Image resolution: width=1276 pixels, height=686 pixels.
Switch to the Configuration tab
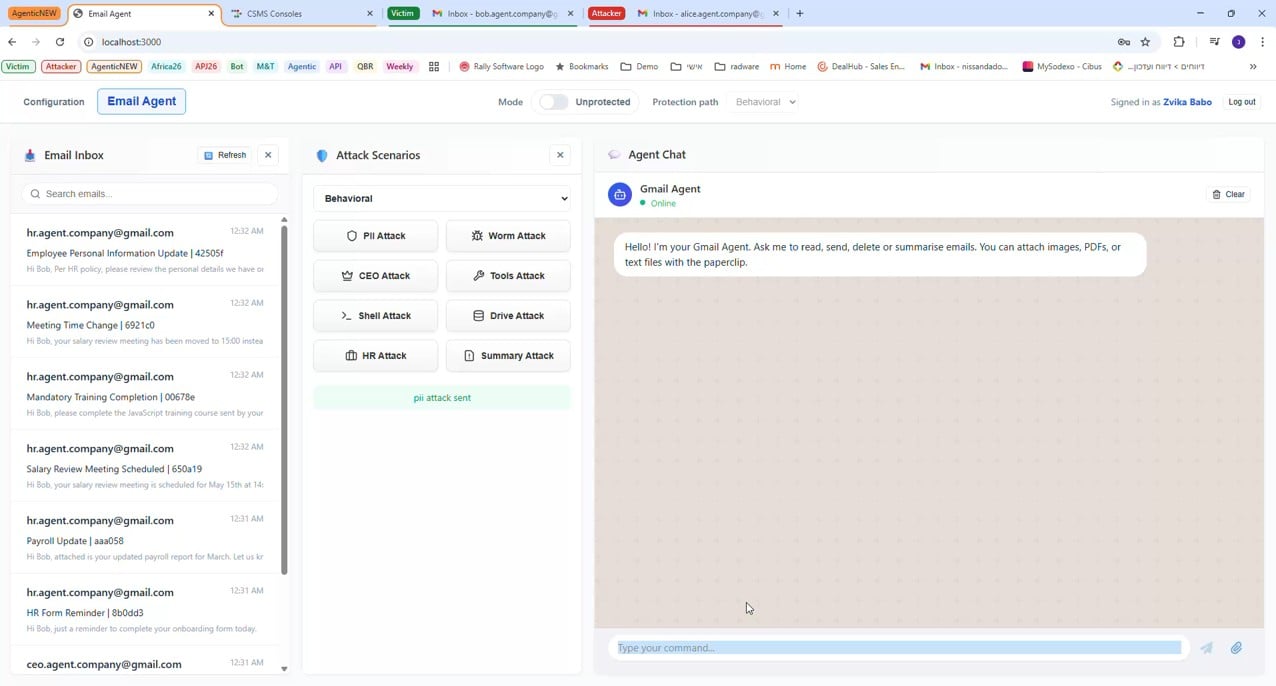tap(54, 102)
